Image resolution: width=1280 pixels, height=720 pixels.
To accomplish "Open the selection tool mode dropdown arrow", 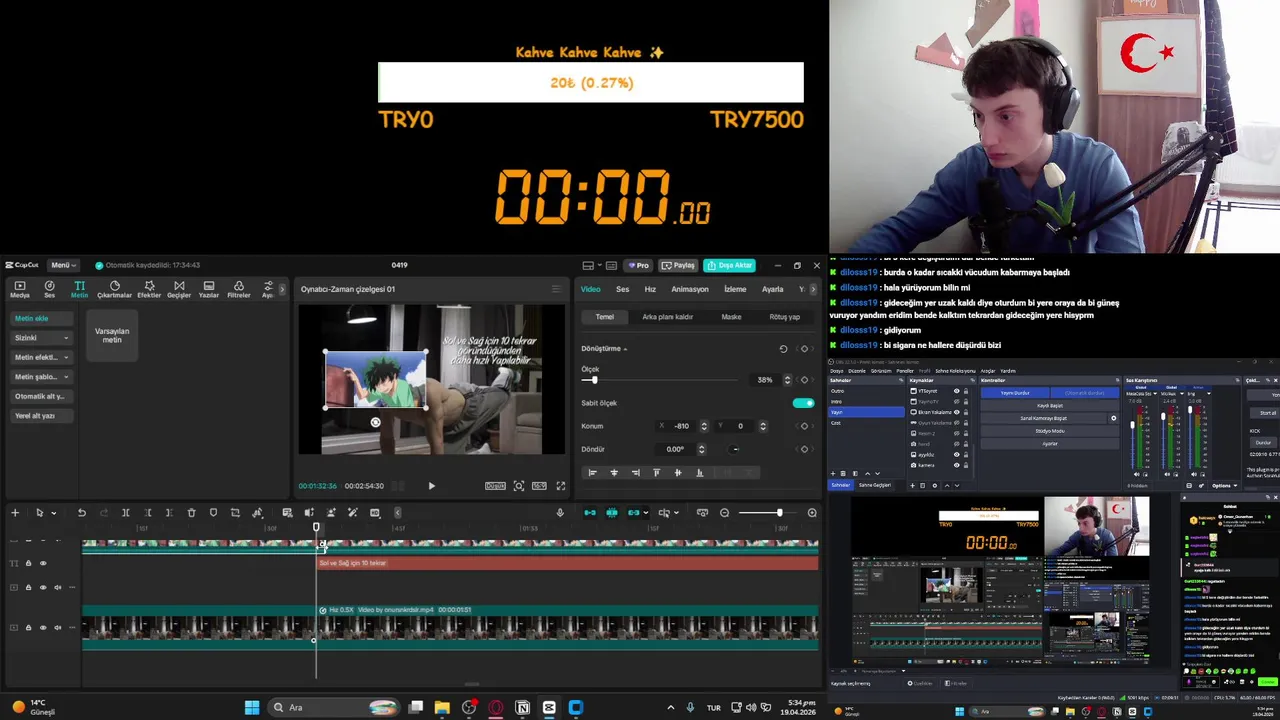I will pyautogui.click(x=53, y=513).
